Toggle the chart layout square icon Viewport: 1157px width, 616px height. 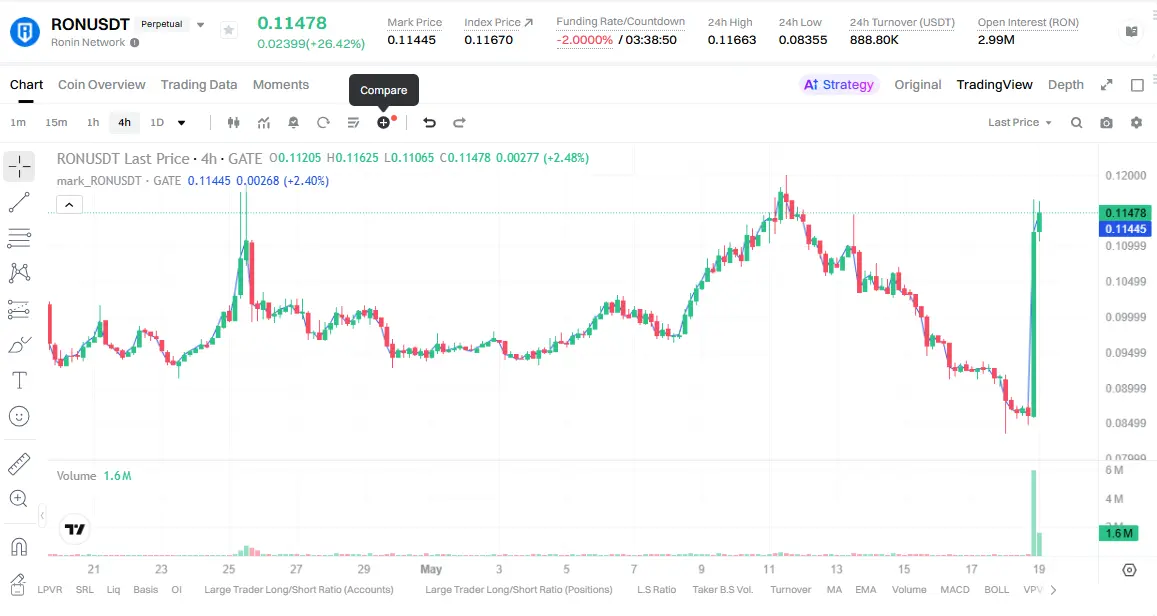pos(1137,85)
